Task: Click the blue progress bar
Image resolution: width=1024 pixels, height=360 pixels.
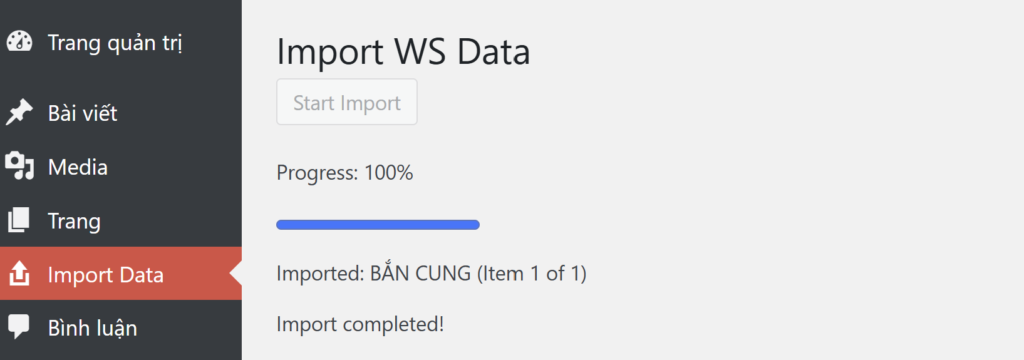Action: point(378,225)
